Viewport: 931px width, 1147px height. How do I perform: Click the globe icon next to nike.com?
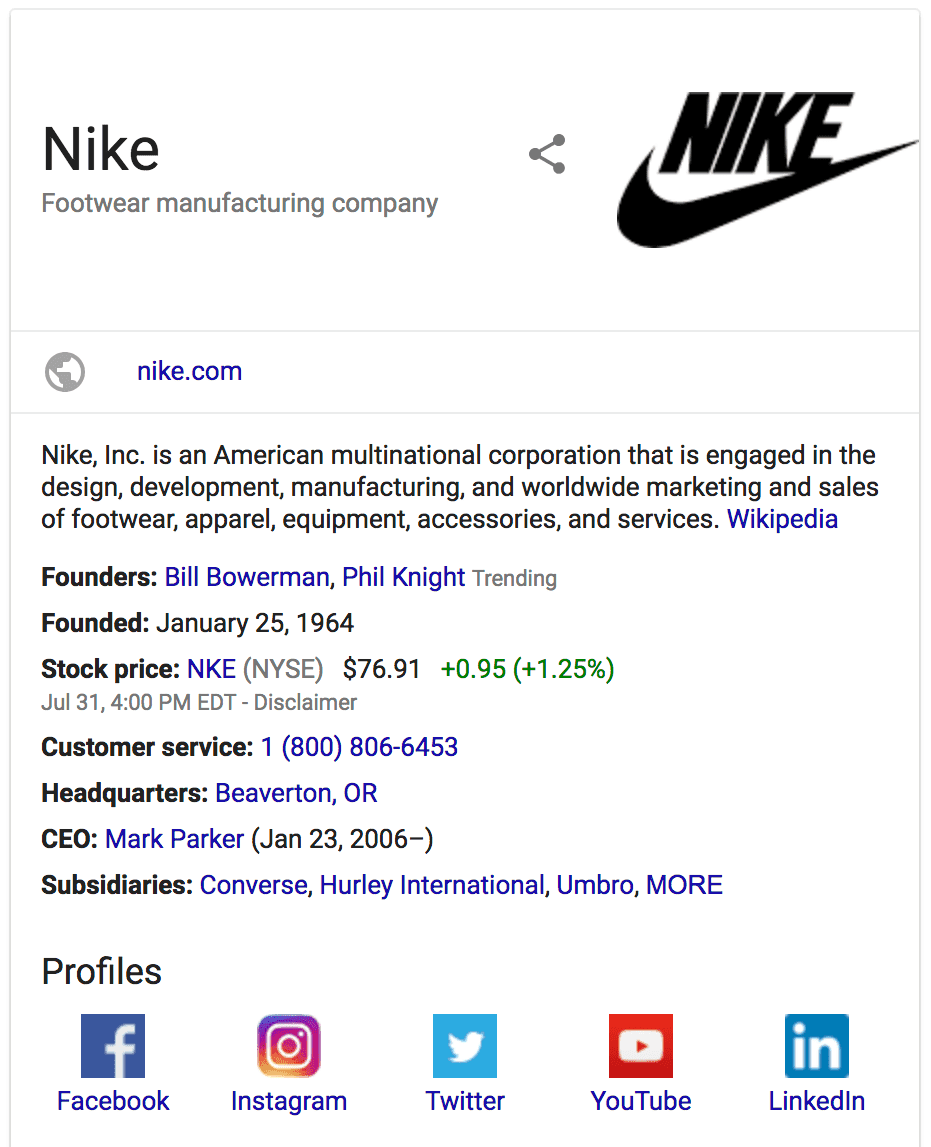(x=65, y=372)
